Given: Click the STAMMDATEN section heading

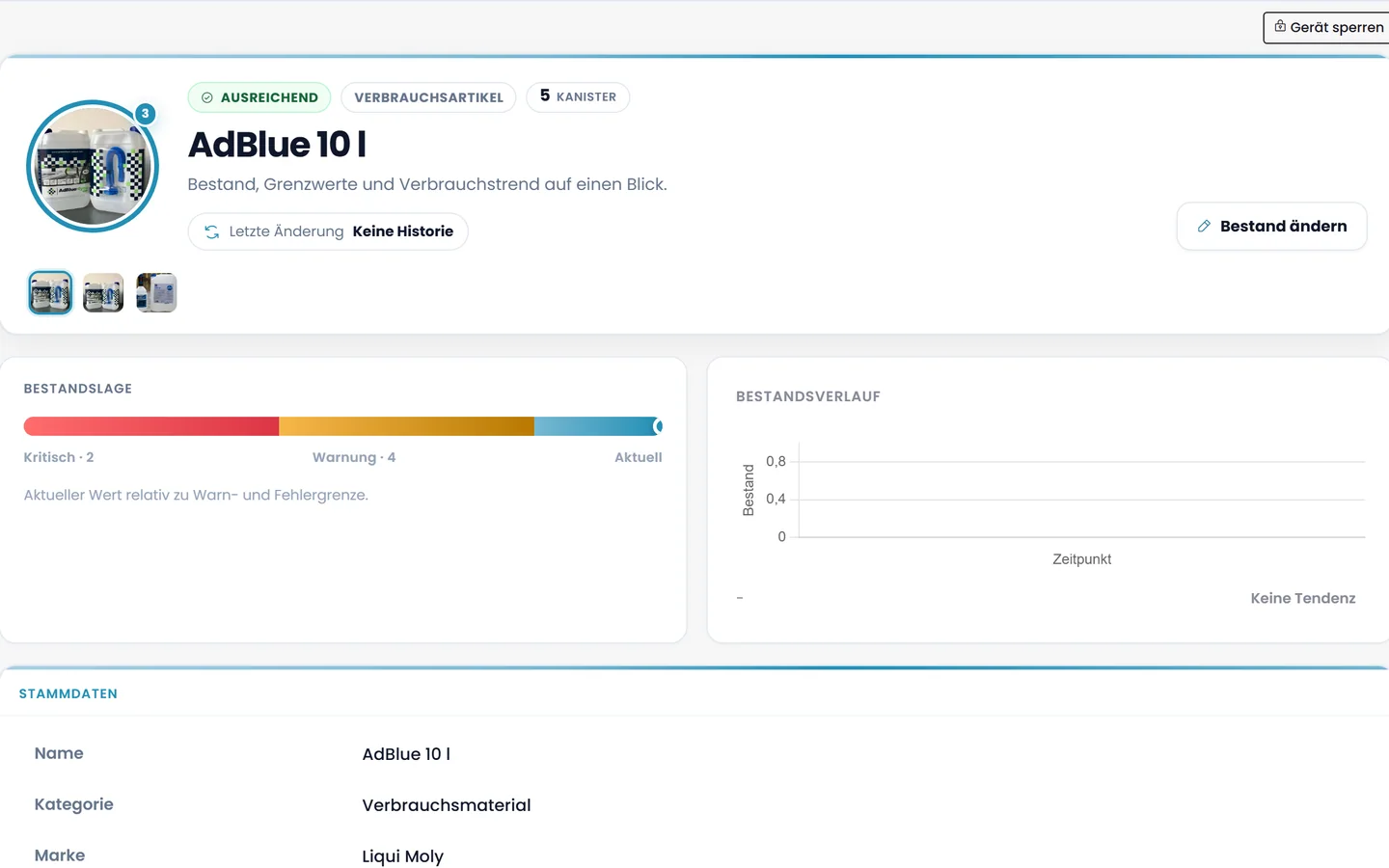Looking at the screenshot, I should click(68, 693).
